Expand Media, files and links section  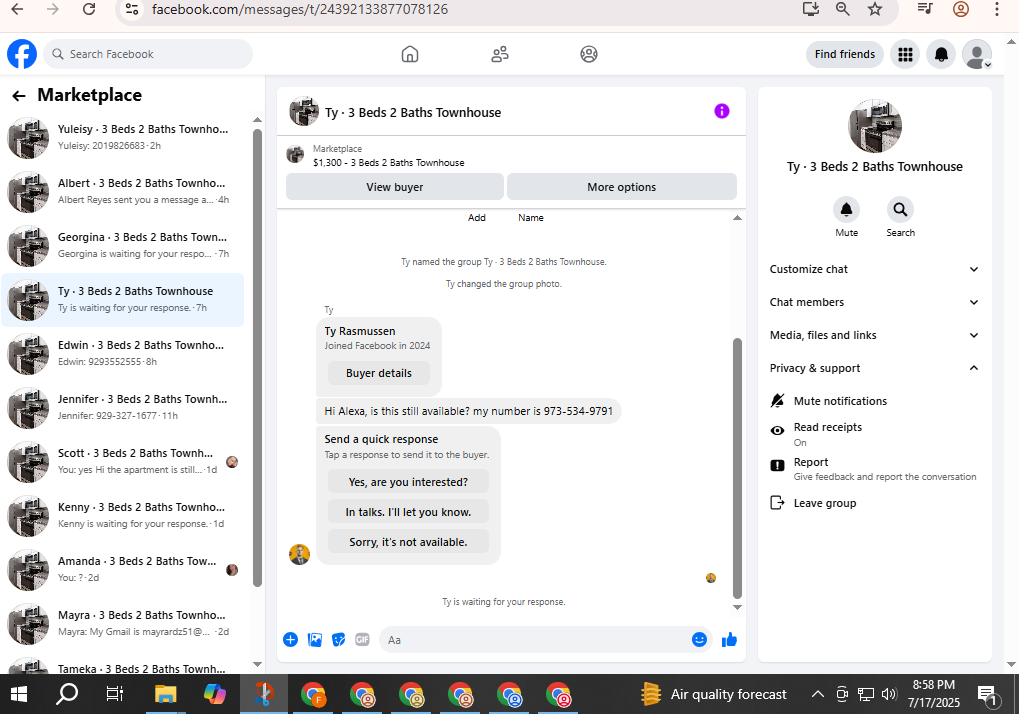875,335
